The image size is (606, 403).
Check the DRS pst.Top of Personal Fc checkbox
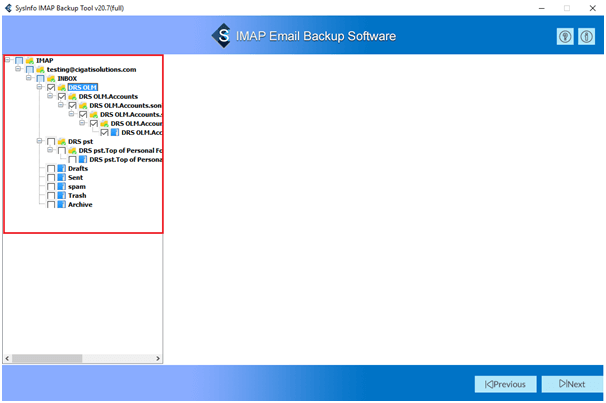pyautogui.click(x=61, y=151)
